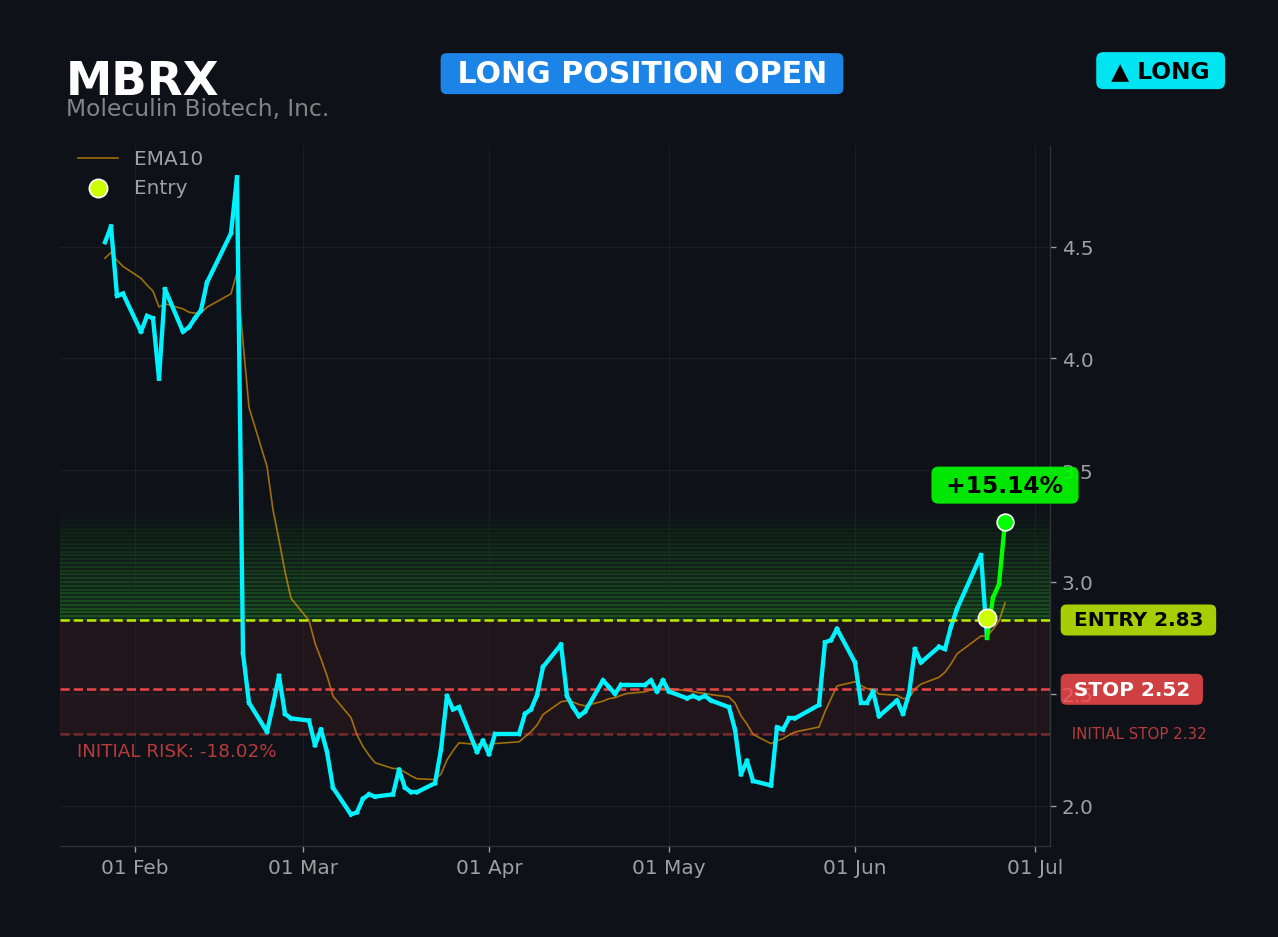Click the EMA10 legend entry
Image resolution: width=1278 pixels, height=937 pixels.
point(140,159)
